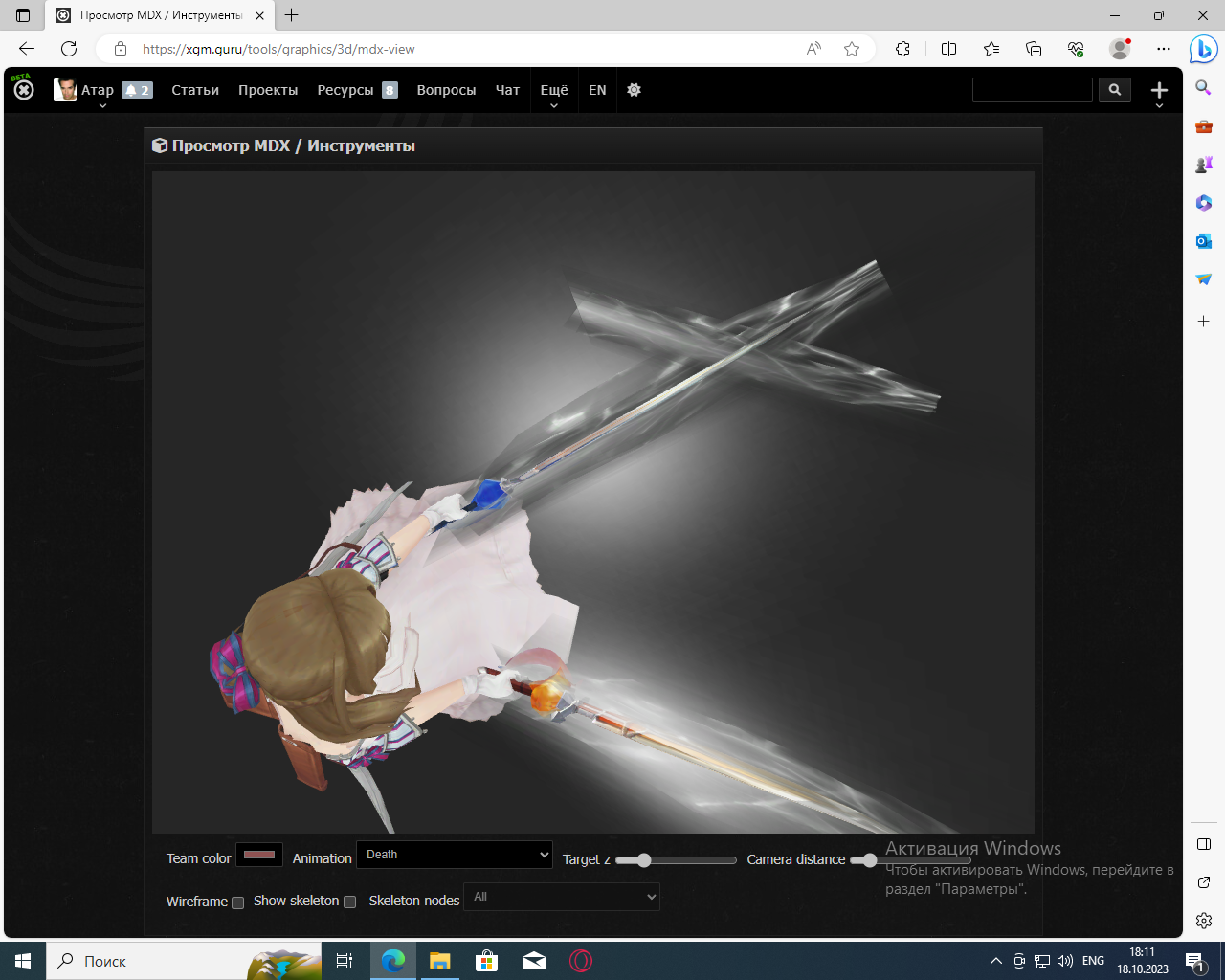
Task: Open the Ресурсы menu item
Action: 345,90
